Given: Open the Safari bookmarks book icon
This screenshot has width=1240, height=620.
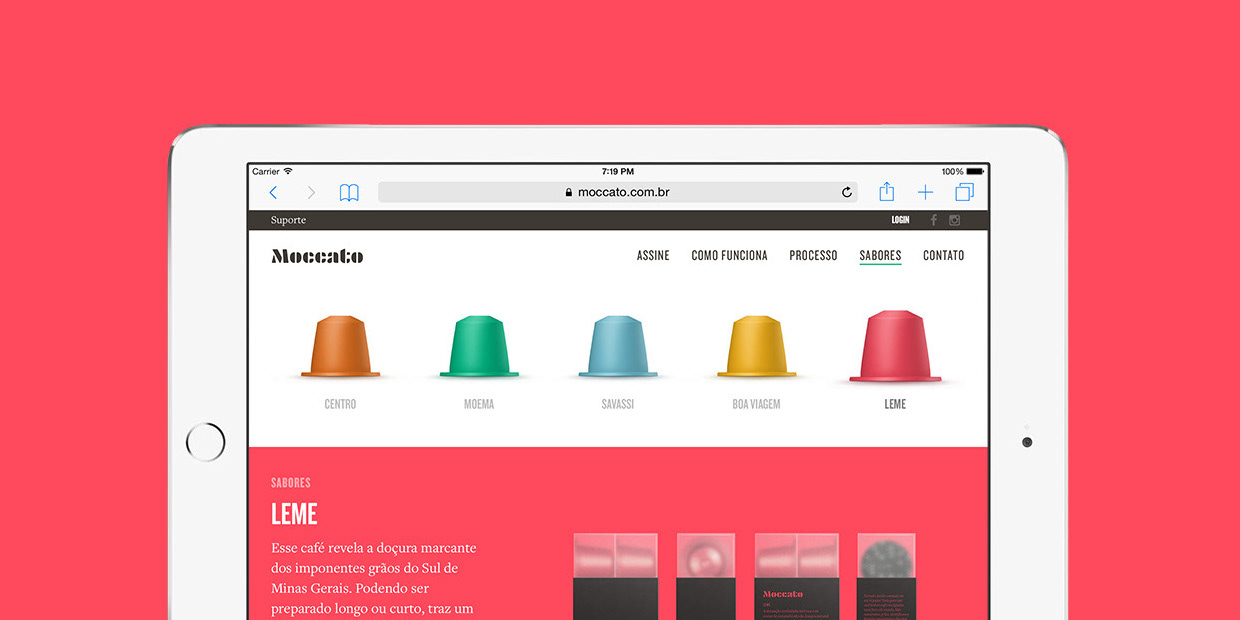Looking at the screenshot, I should point(349,192).
